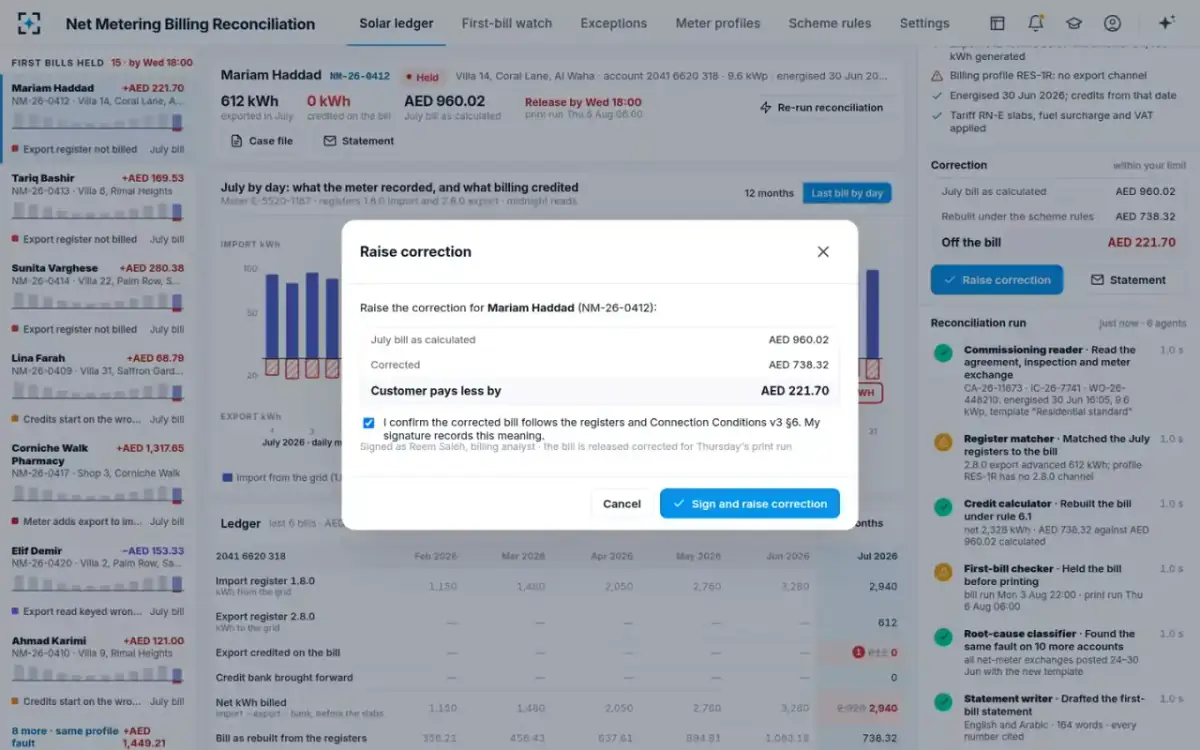This screenshot has height=750, width=1200.
Task: Open the notifications bell
Action: point(1036,23)
